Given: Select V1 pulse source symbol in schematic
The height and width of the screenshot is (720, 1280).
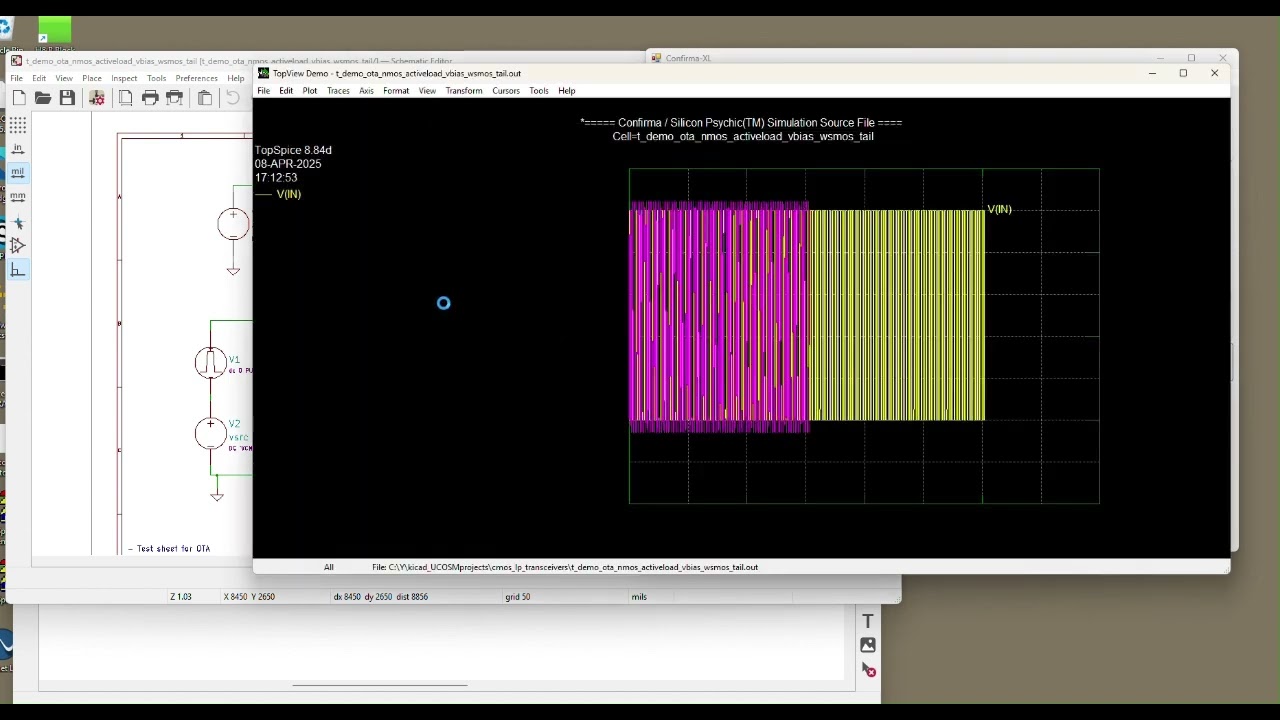Looking at the screenshot, I should tap(210, 363).
